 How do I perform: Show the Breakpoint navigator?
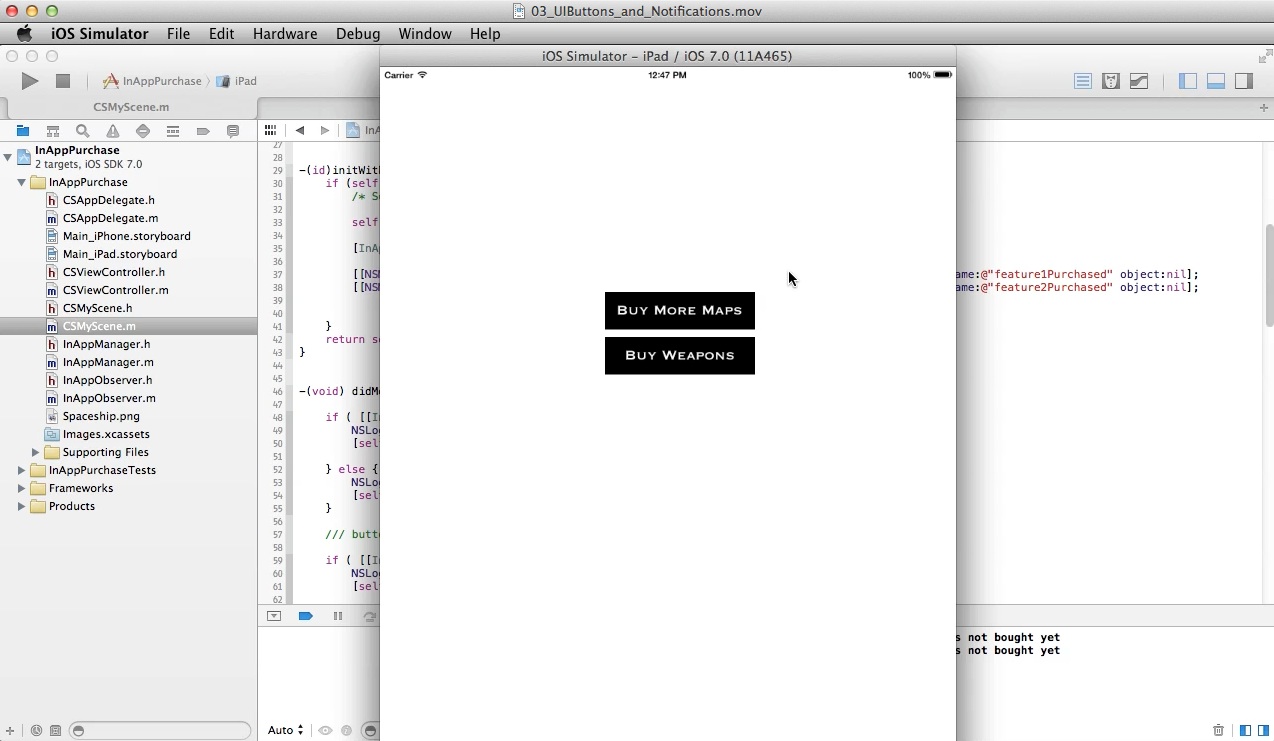tap(203, 131)
